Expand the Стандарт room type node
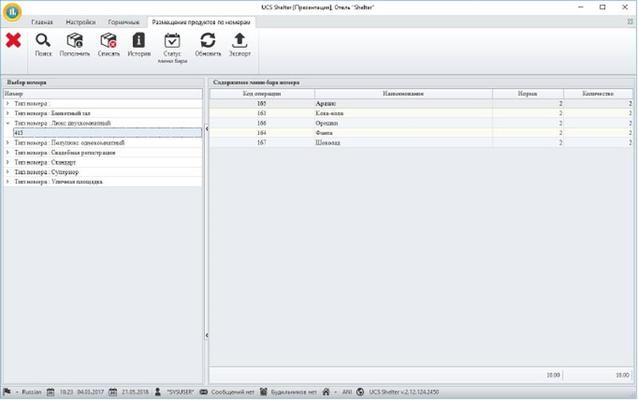638x400 pixels. (8, 162)
